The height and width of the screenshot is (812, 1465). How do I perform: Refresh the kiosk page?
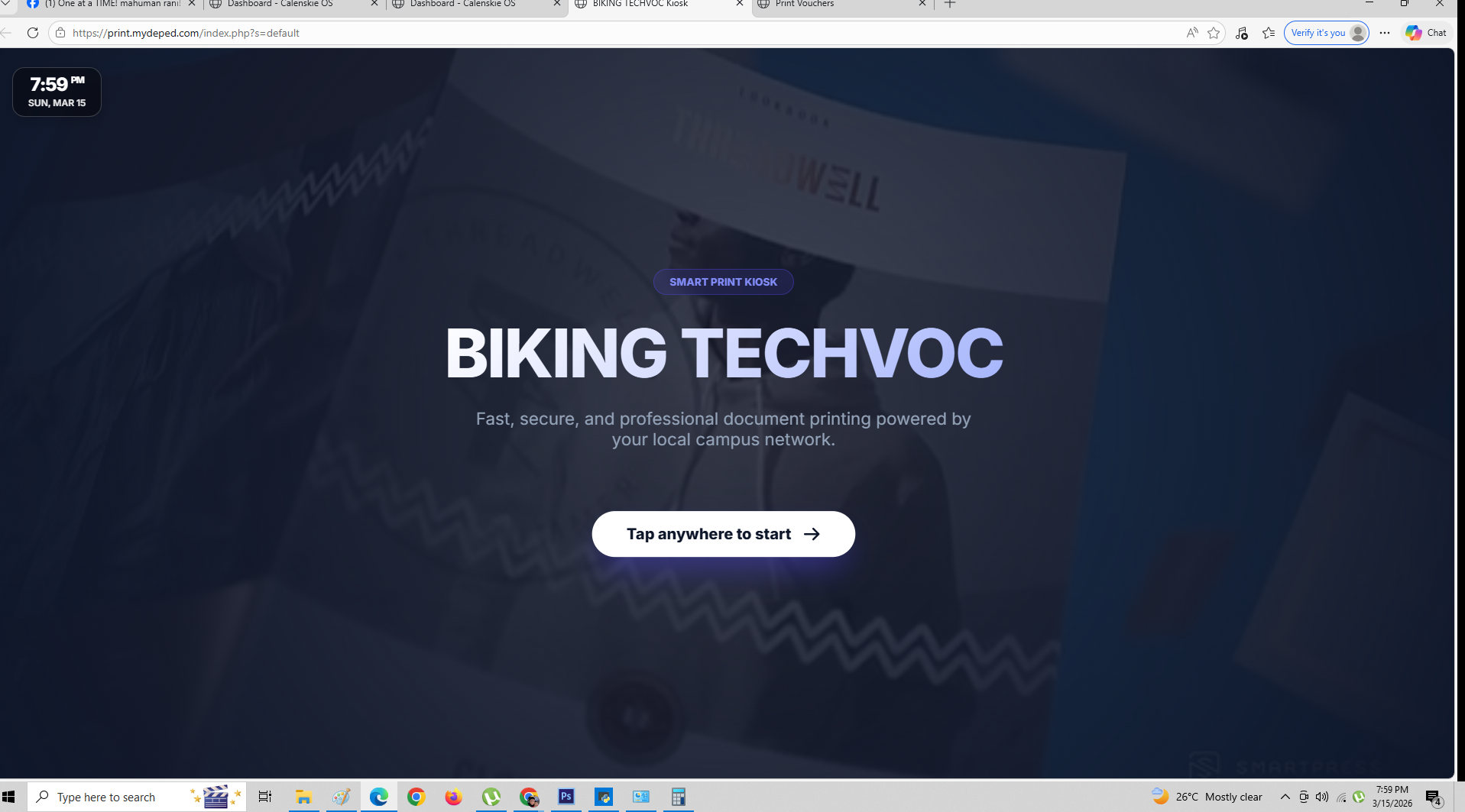click(32, 33)
